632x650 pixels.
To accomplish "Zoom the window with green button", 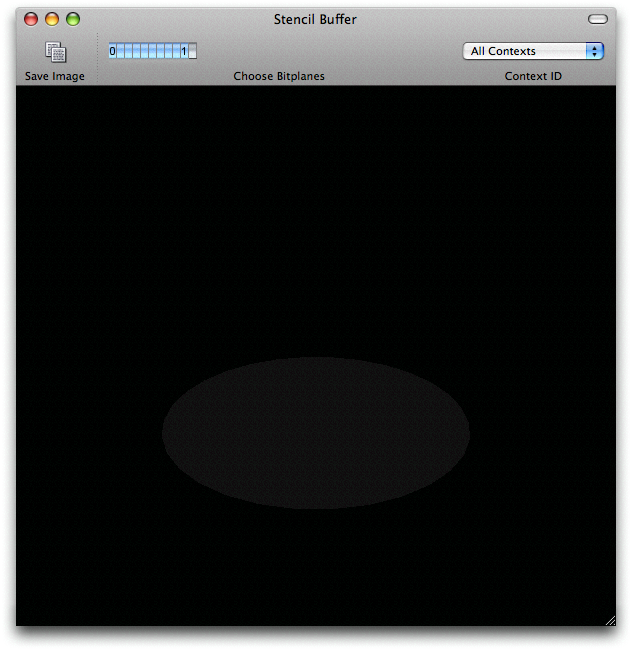I will click(73, 19).
